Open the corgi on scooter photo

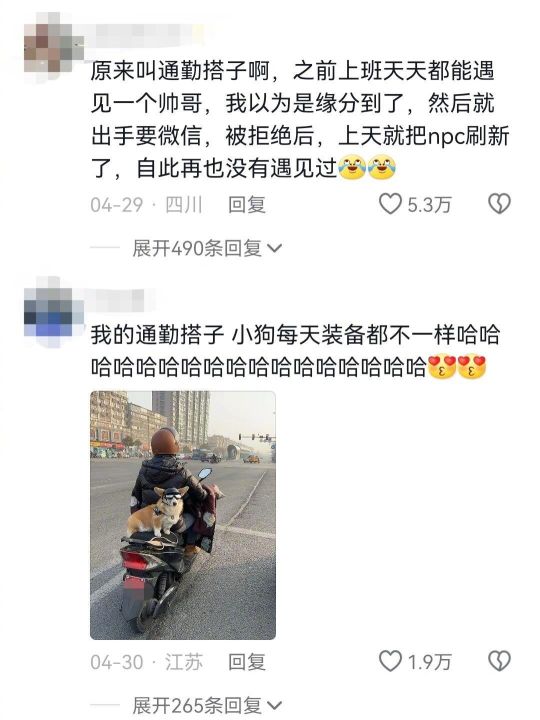click(183, 515)
